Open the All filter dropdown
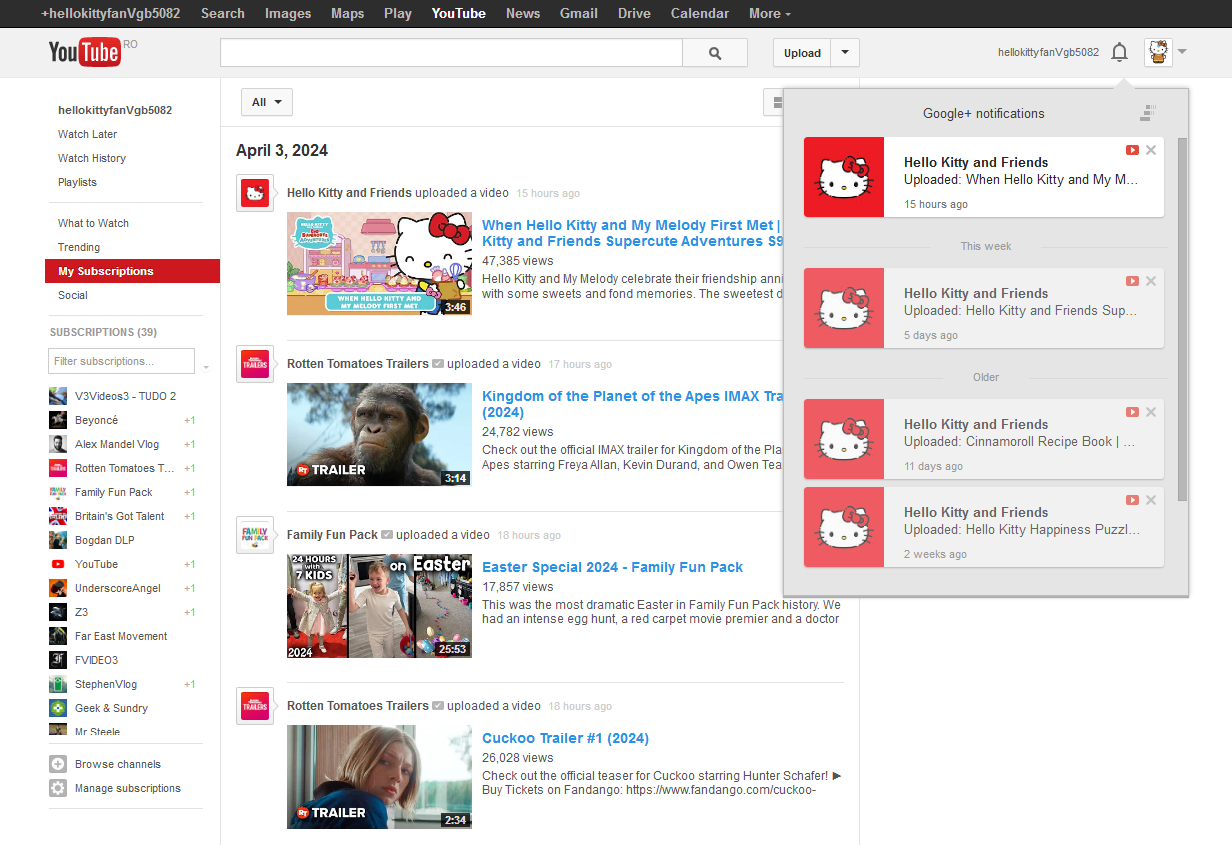This screenshot has width=1232, height=845. (266, 102)
